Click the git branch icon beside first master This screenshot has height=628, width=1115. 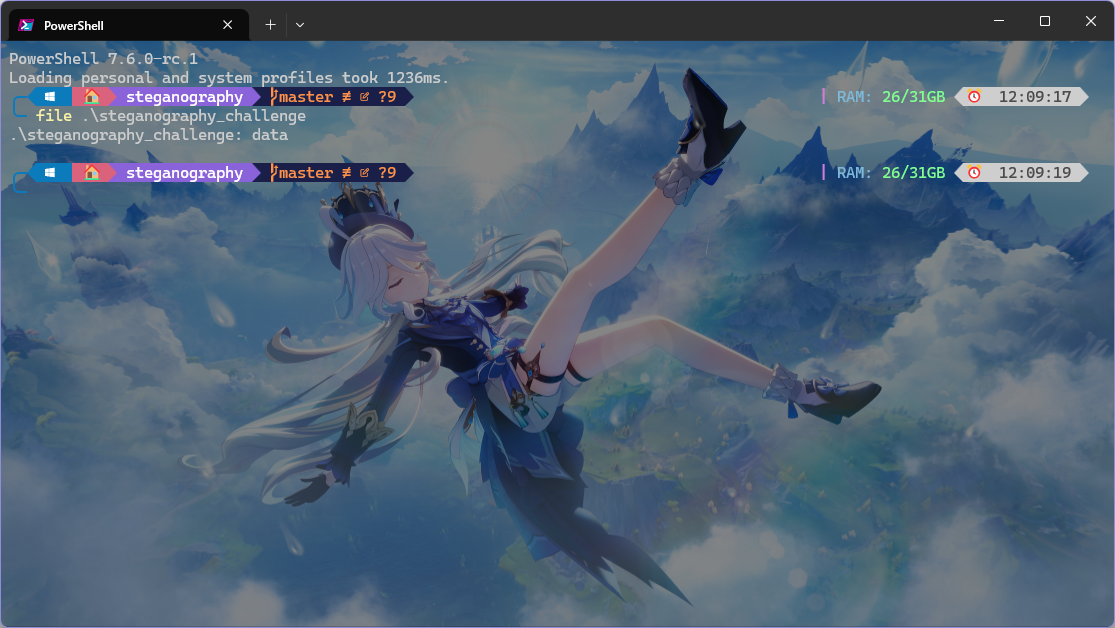[273, 97]
